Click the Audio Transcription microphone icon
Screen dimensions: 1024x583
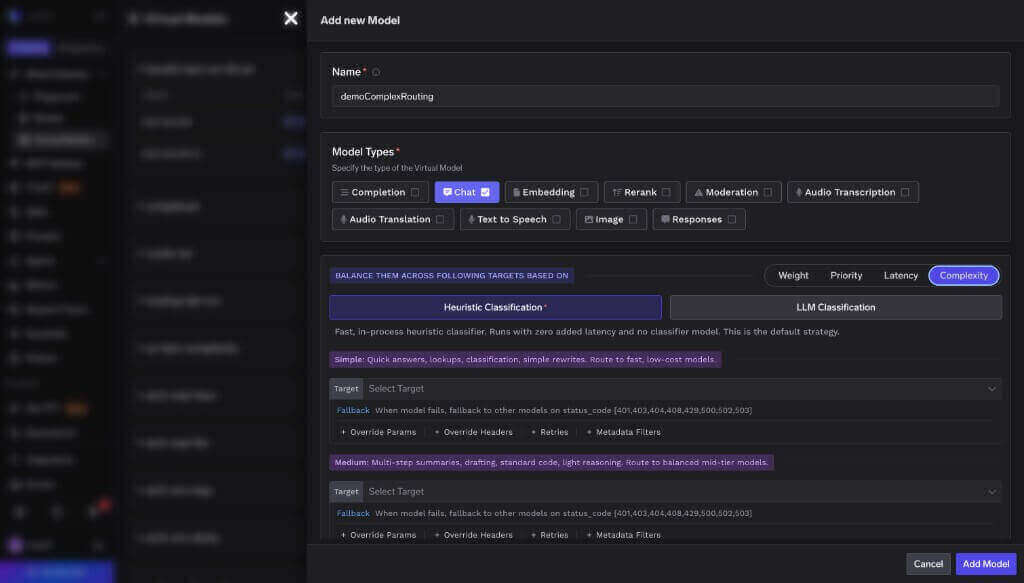799,192
